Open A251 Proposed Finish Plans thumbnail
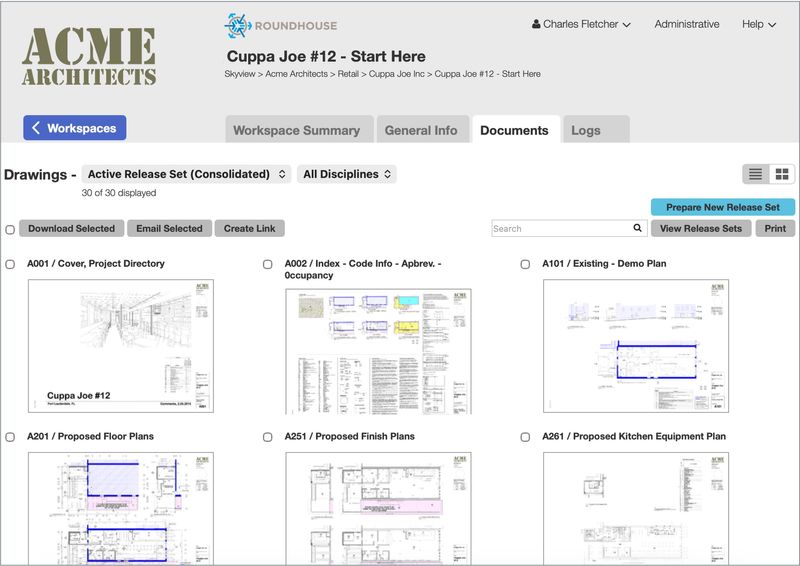The width and height of the screenshot is (800, 566). (x=378, y=508)
